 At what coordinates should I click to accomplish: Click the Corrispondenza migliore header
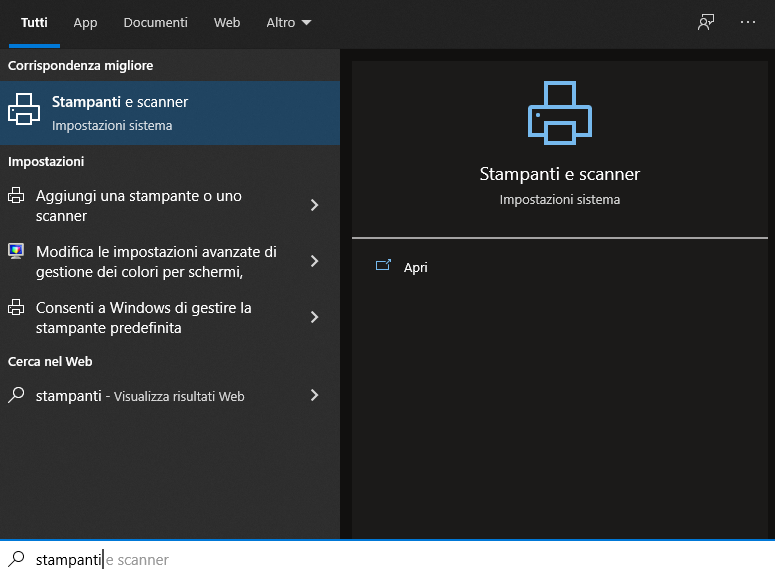[x=81, y=66]
